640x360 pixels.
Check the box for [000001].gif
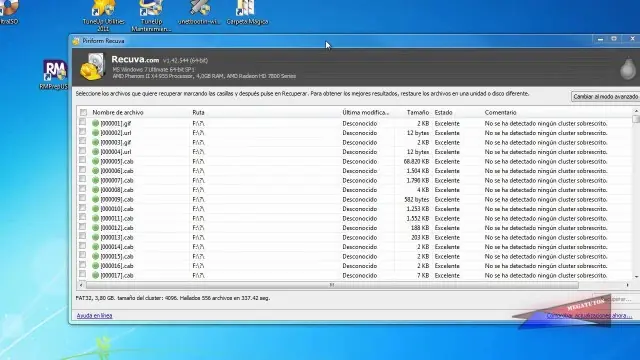pos(82,122)
